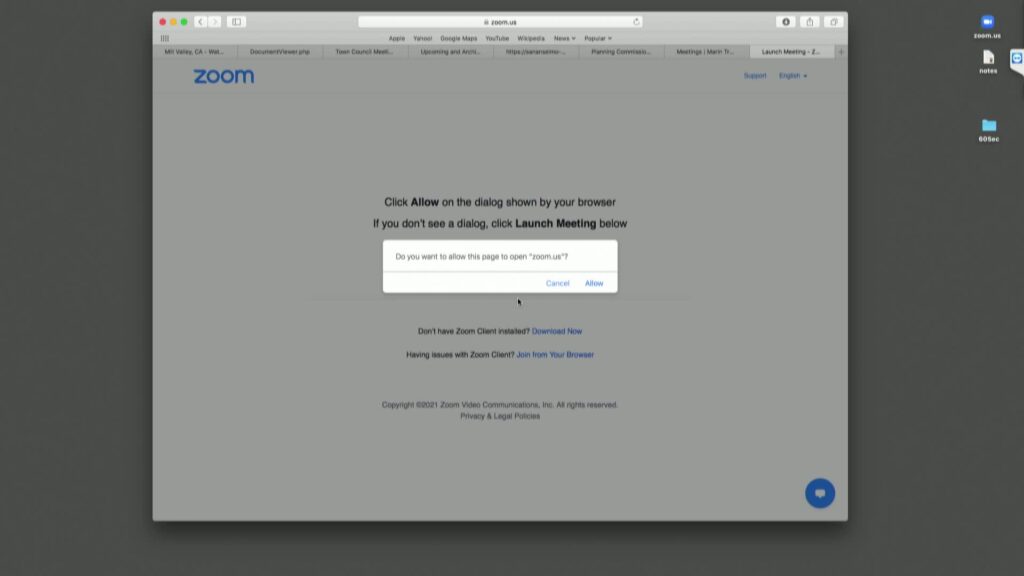Reload the zoom.us page
Image resolution: width=1024 pixels, height=576 pixels.
636,22
